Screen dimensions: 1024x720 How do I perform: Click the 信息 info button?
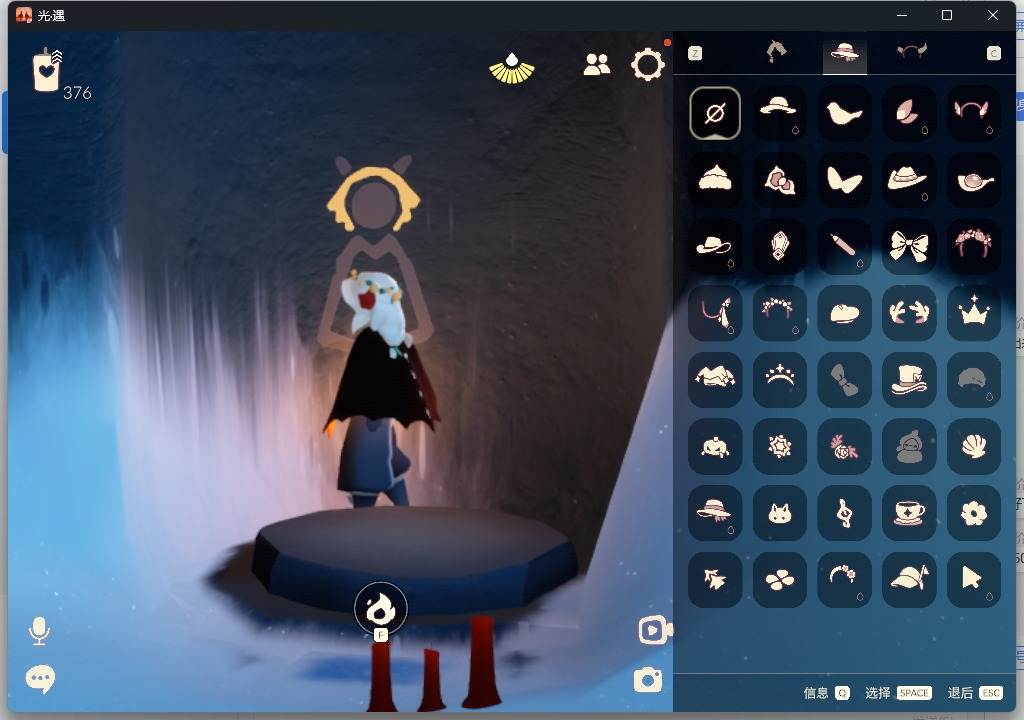826,693
